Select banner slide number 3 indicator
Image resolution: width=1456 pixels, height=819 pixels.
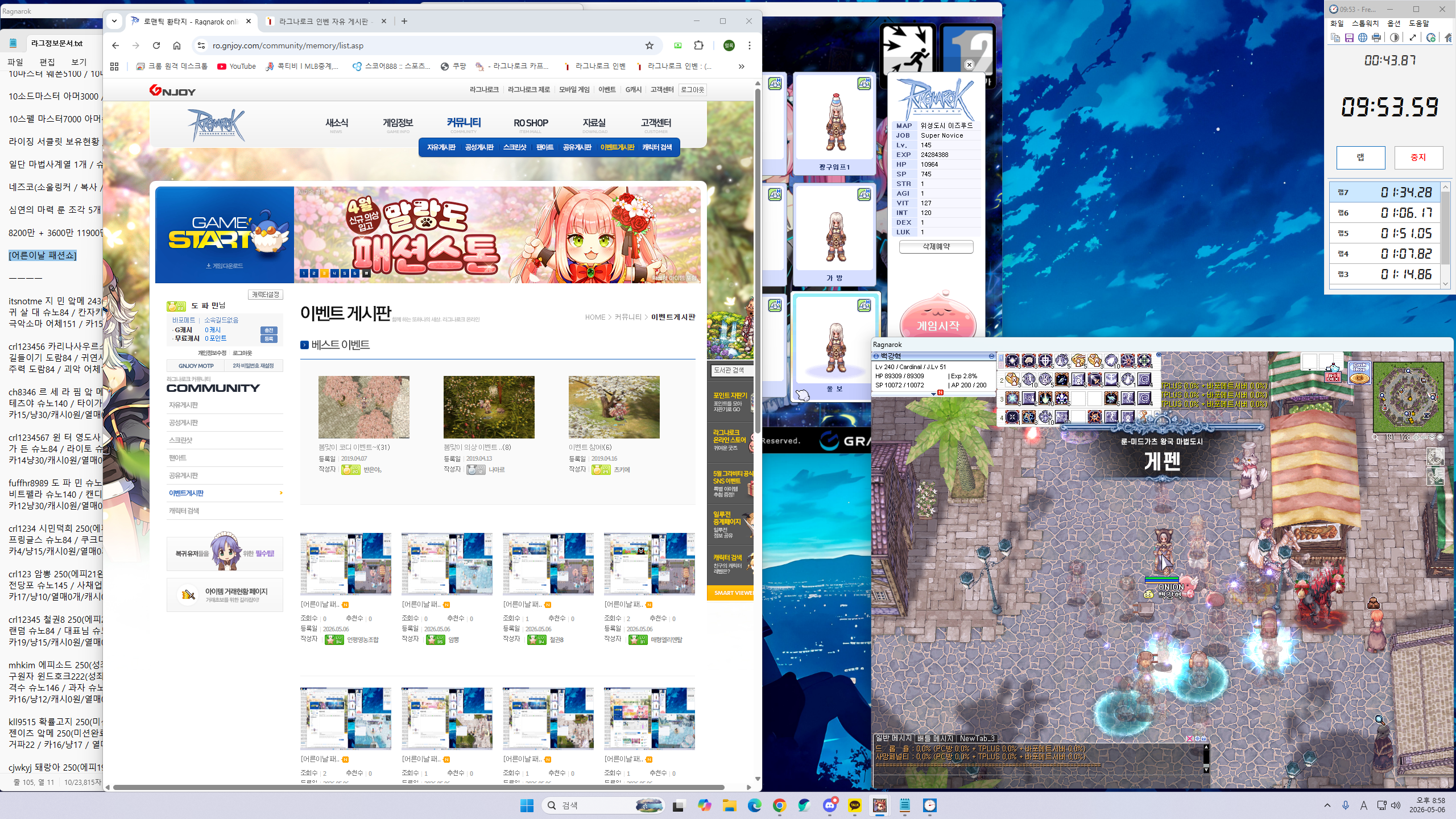[324, 274]
